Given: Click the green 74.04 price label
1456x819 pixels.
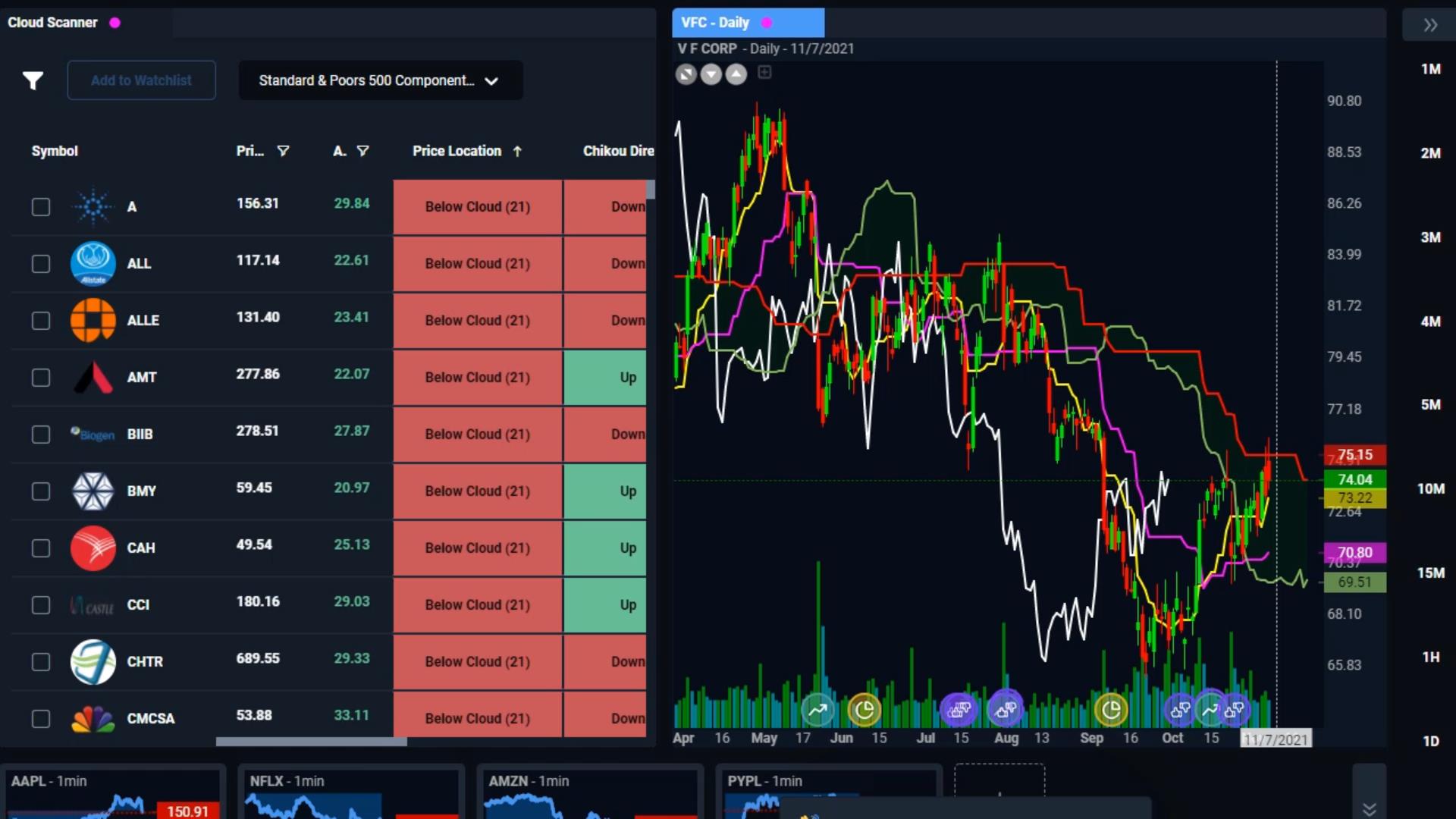Looking at the screenshot, I should tap(1354, 479).
